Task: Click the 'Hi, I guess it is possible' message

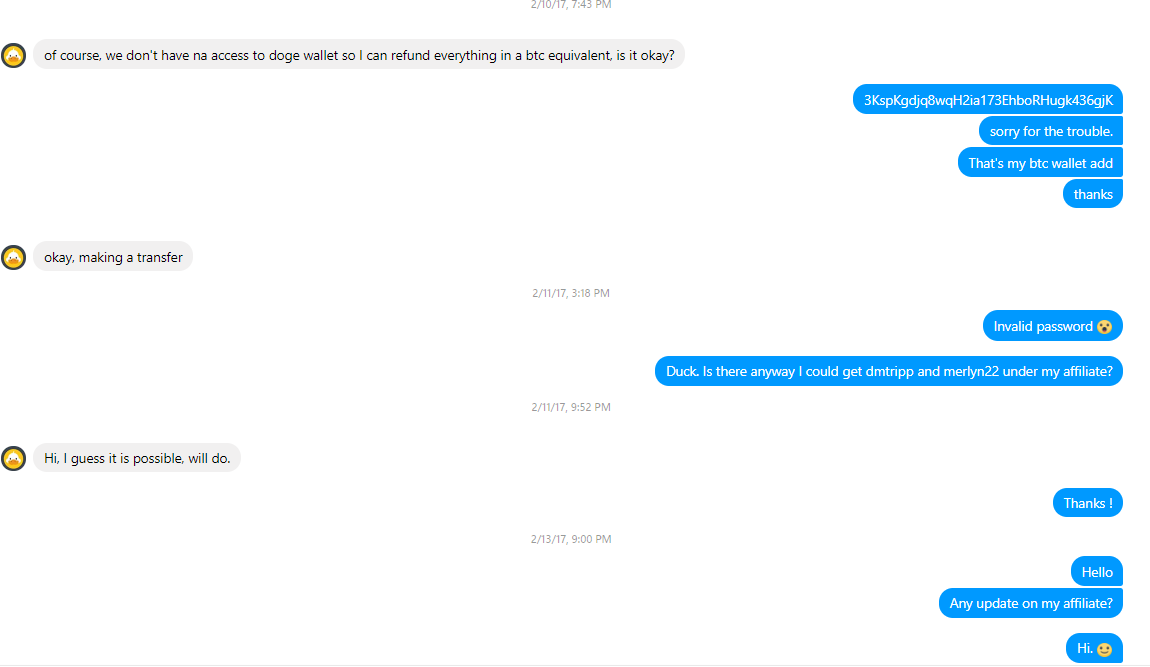Action: pyautogui.click(x=137, y=458)
